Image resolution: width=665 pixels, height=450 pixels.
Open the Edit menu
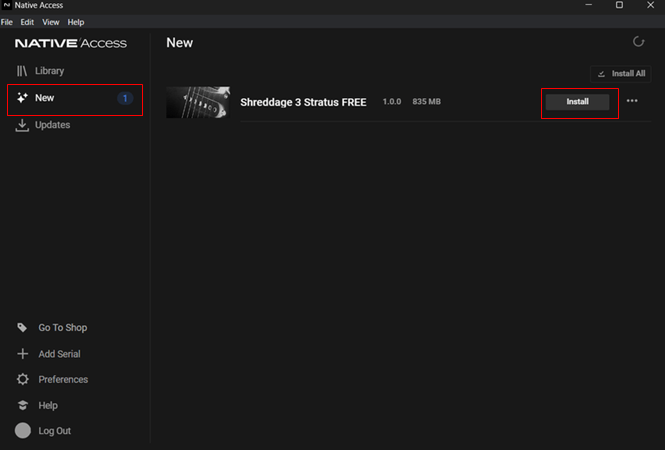[x=27, y=22]
